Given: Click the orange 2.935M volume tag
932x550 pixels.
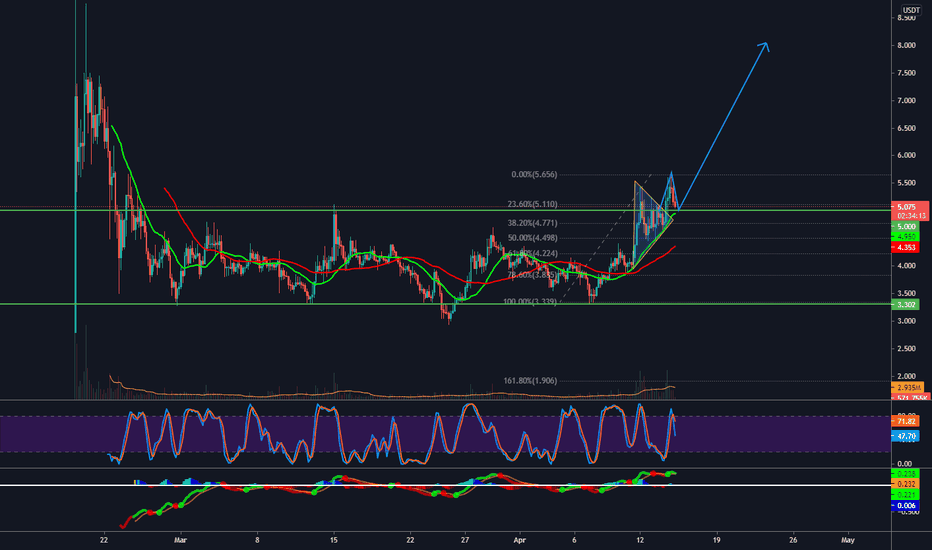Looking at the screenshot, I should (909, 387).
